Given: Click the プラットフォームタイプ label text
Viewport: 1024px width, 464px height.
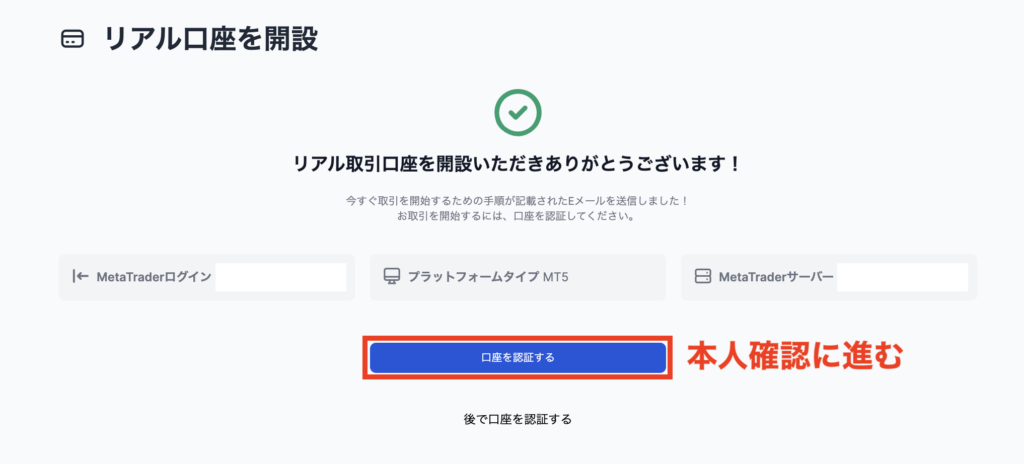Looking at the screenshot, I should pyautogui.click(x=473, y=277).
